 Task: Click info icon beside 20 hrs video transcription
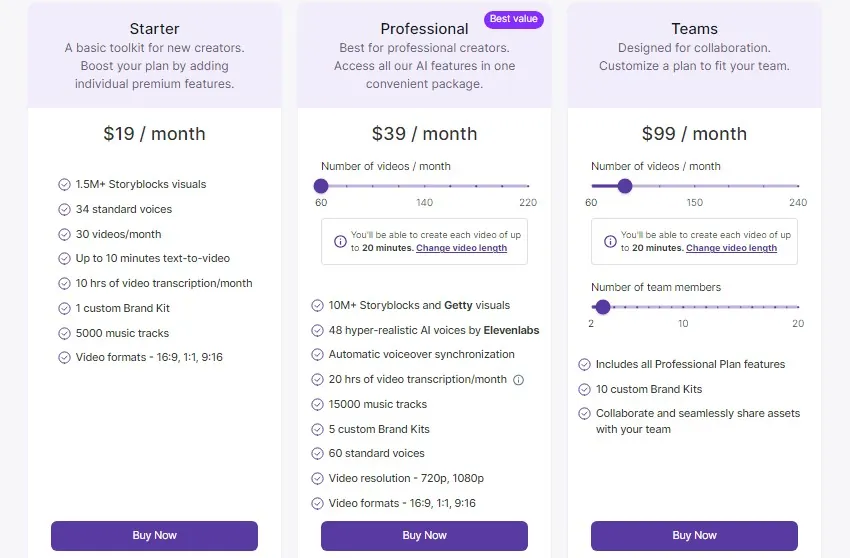coord(518,380)
